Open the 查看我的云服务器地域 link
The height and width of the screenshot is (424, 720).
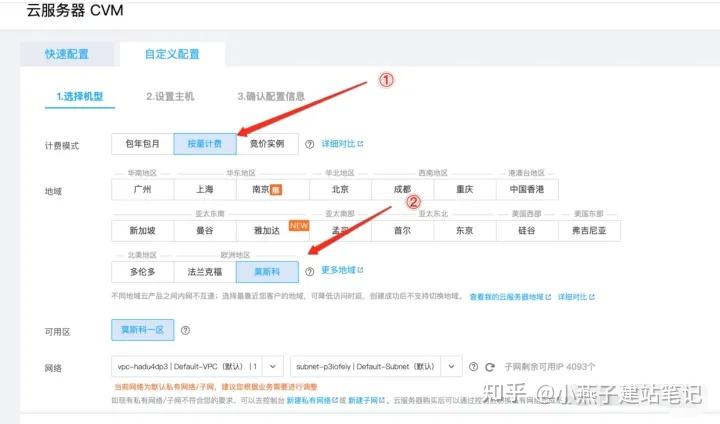(x=510, y=297)
